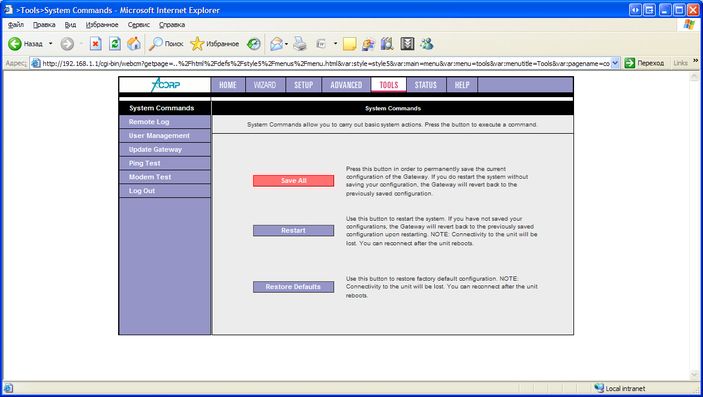This screenshot has height=397, width=703.
Task: Switch to the ADVANCED tab
Action: pos(346,85)
